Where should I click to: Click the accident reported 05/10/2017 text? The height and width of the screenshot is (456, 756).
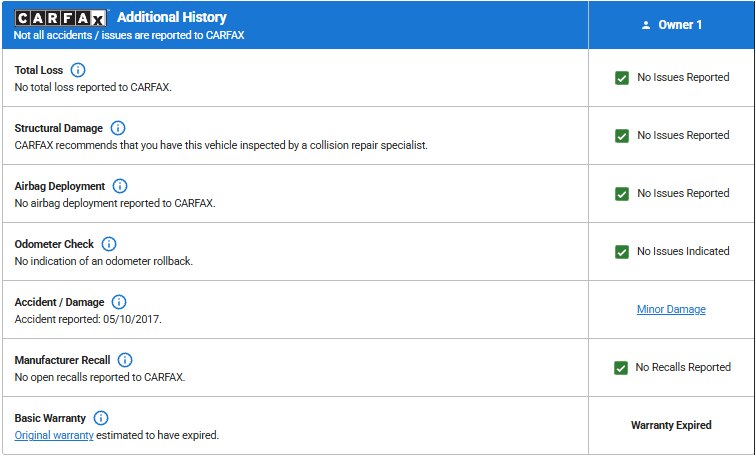[89, 320]
